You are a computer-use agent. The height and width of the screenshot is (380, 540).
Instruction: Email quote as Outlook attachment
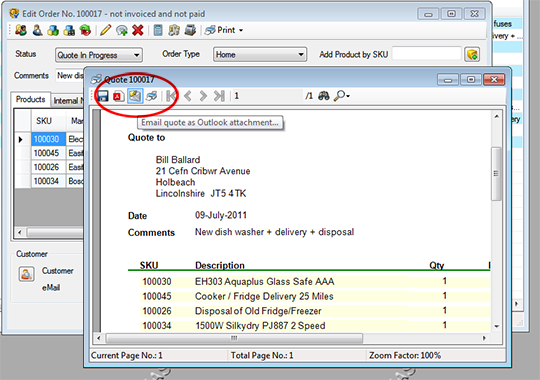pyautogui.click(x=135, y=96)
